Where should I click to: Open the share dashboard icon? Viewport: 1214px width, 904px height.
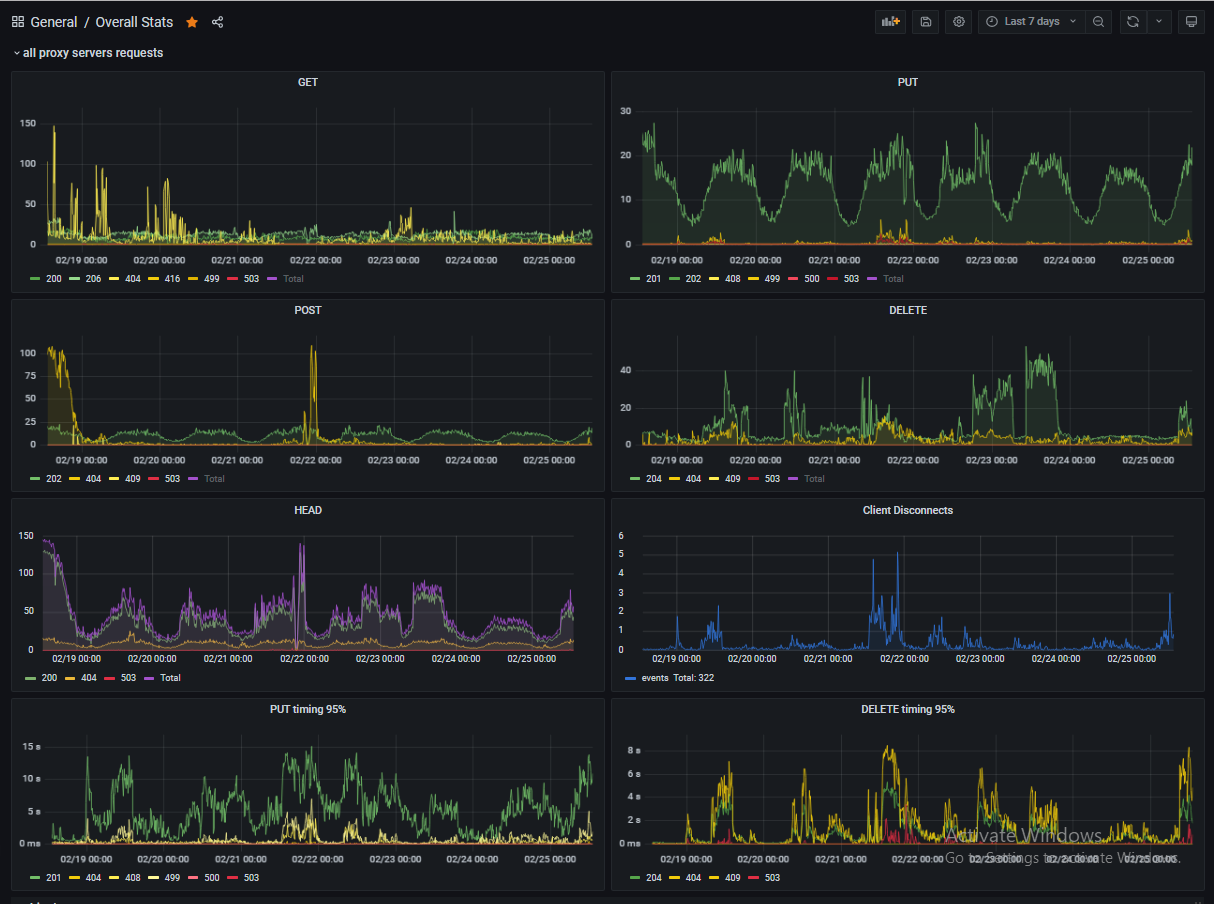click(218, 22)
